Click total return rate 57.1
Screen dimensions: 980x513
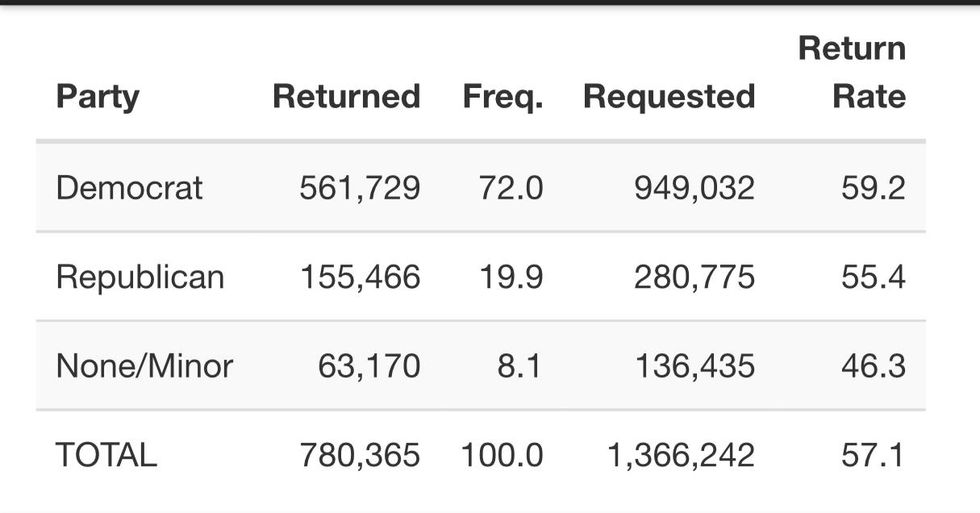pyautogui.click(x=873, y=455)
